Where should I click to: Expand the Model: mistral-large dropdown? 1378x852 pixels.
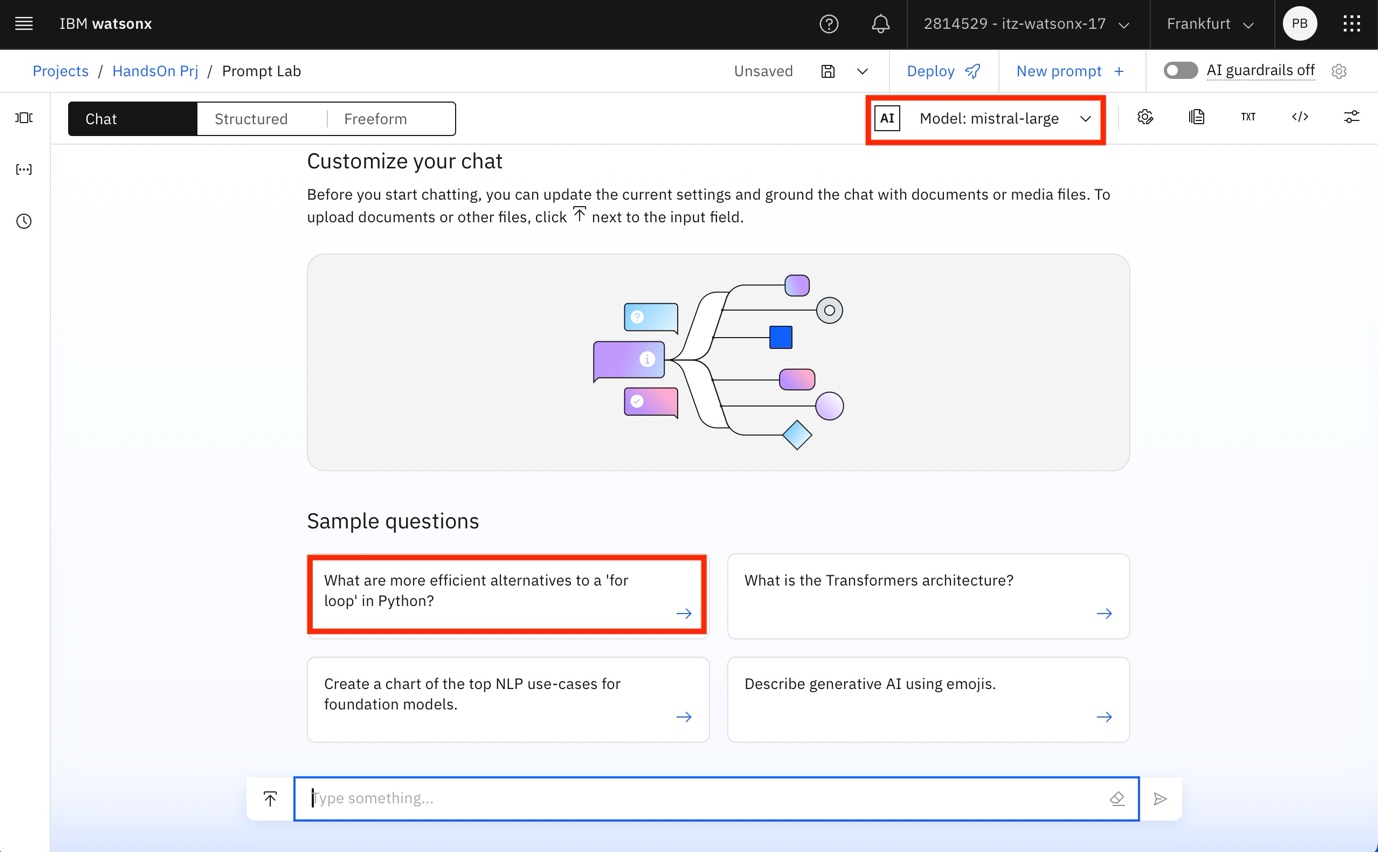[986, 119]
